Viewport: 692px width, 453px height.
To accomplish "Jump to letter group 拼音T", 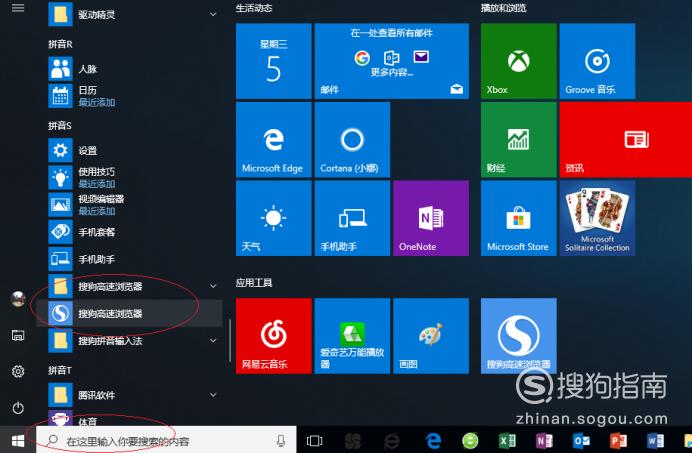I will (60, 370).
